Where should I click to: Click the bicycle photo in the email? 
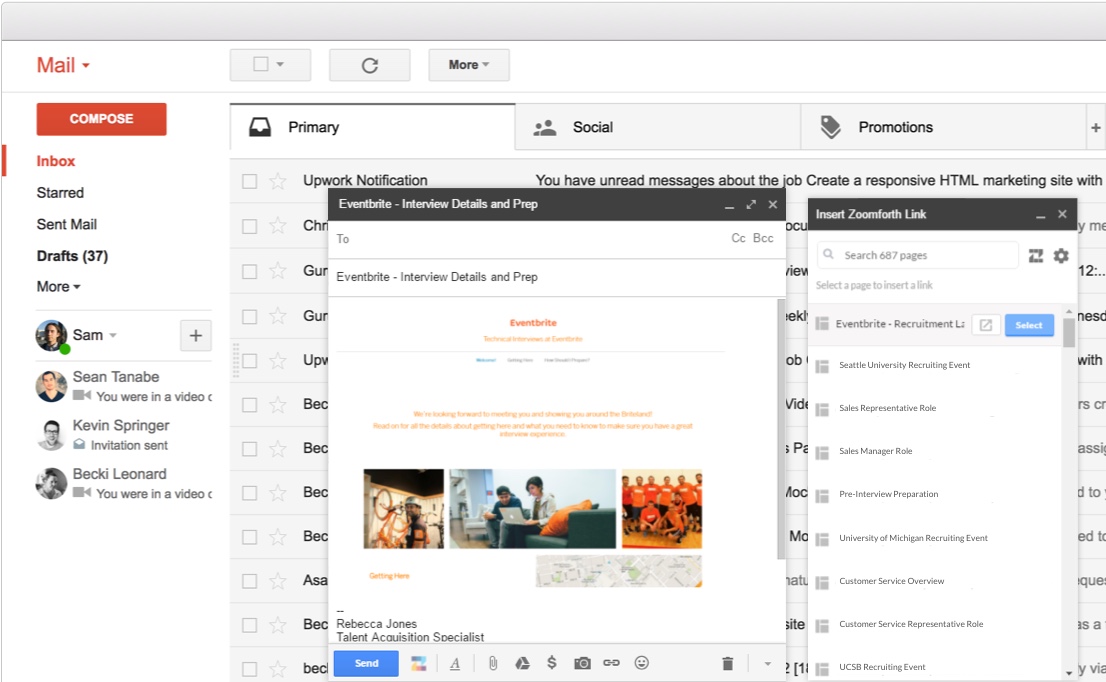403,509
